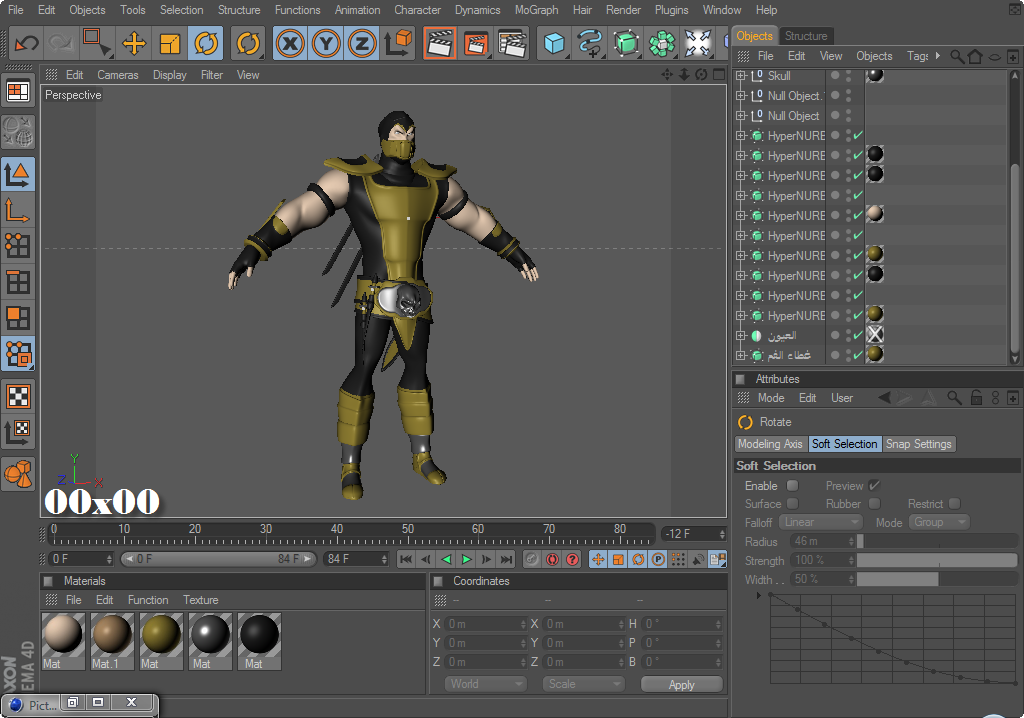Viewport: 1024px width, 718px height.
Task: Go to the start of the animation
Action: coord(406,559)
